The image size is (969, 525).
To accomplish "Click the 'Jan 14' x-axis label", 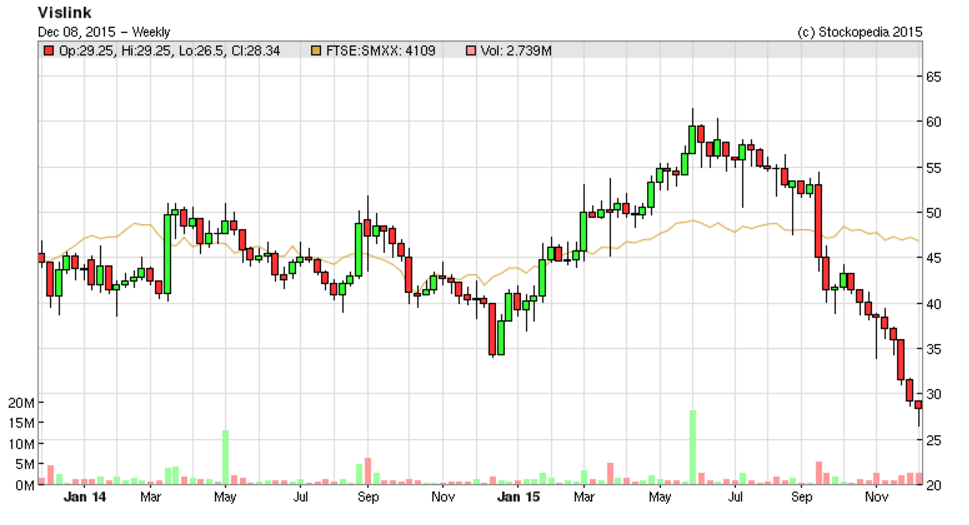I will point(85,497).
